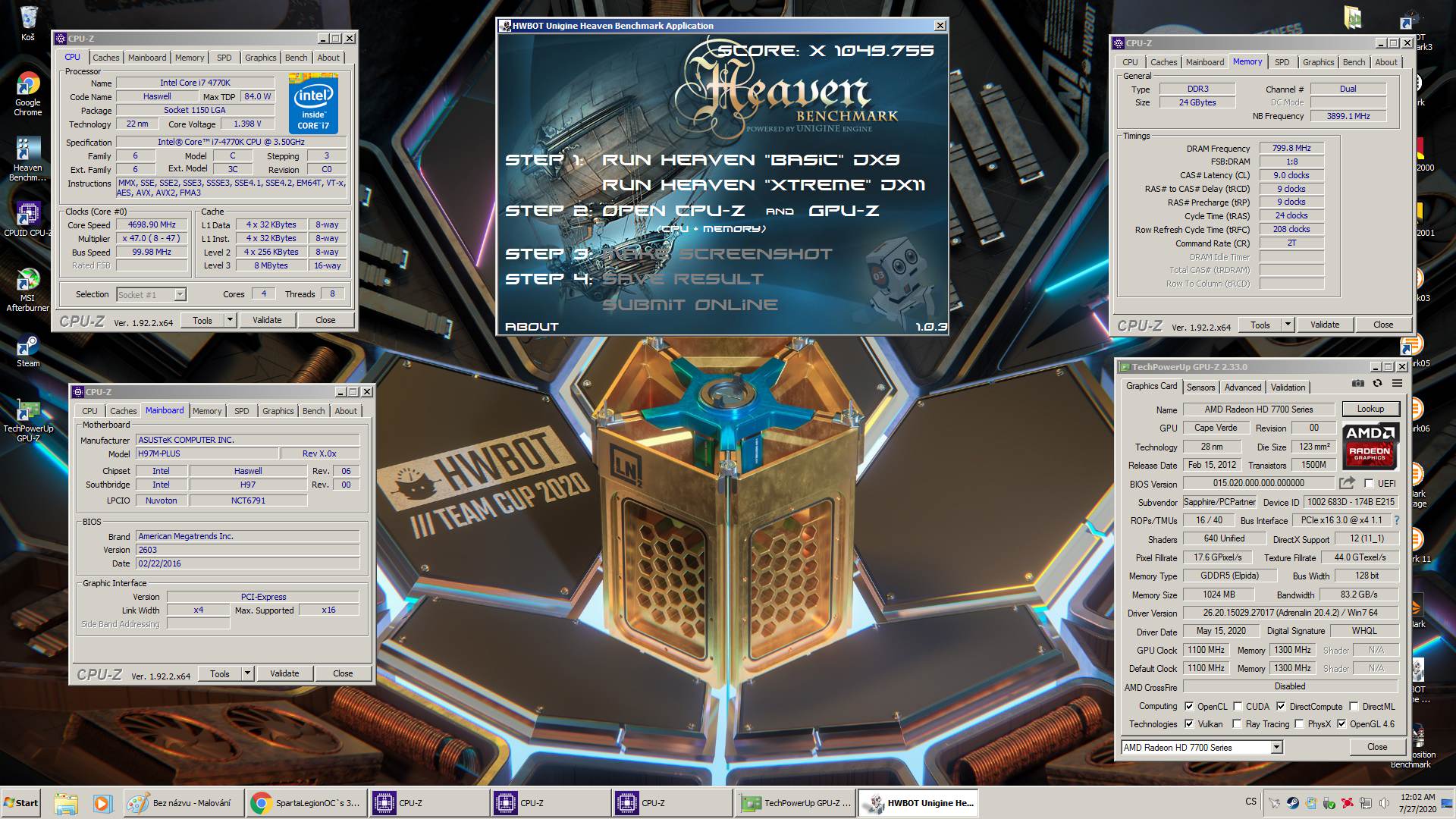Open TechPowerUp GPU-Z desktop shortcut
This screenshot has height=819, width=1456.
28,421
